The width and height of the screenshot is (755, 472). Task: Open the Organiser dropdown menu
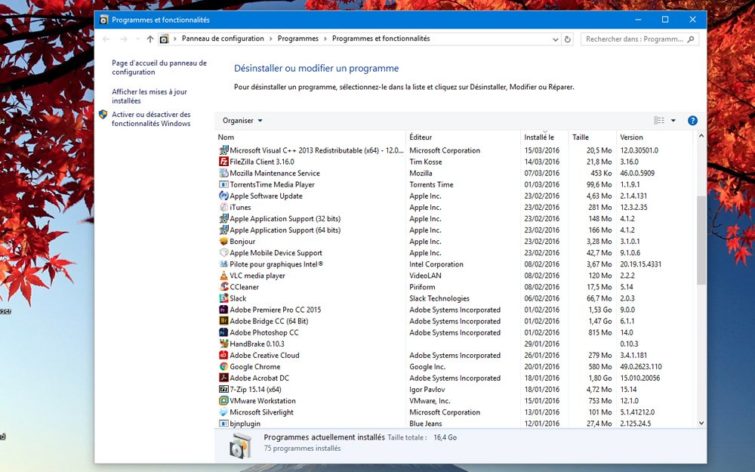[x=242, y=120]
